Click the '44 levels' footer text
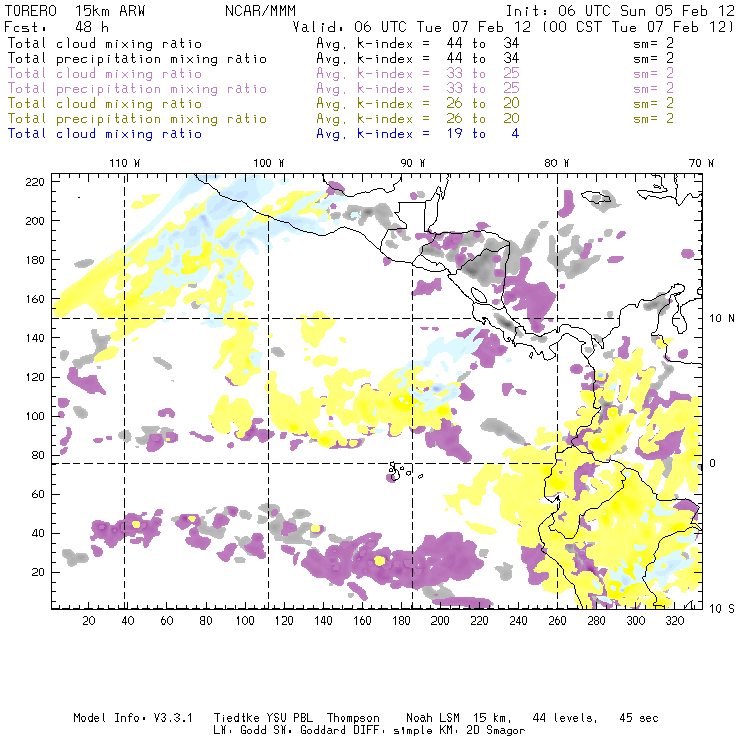The width and height of the screenshot is (740, 740). click(565, 718)
